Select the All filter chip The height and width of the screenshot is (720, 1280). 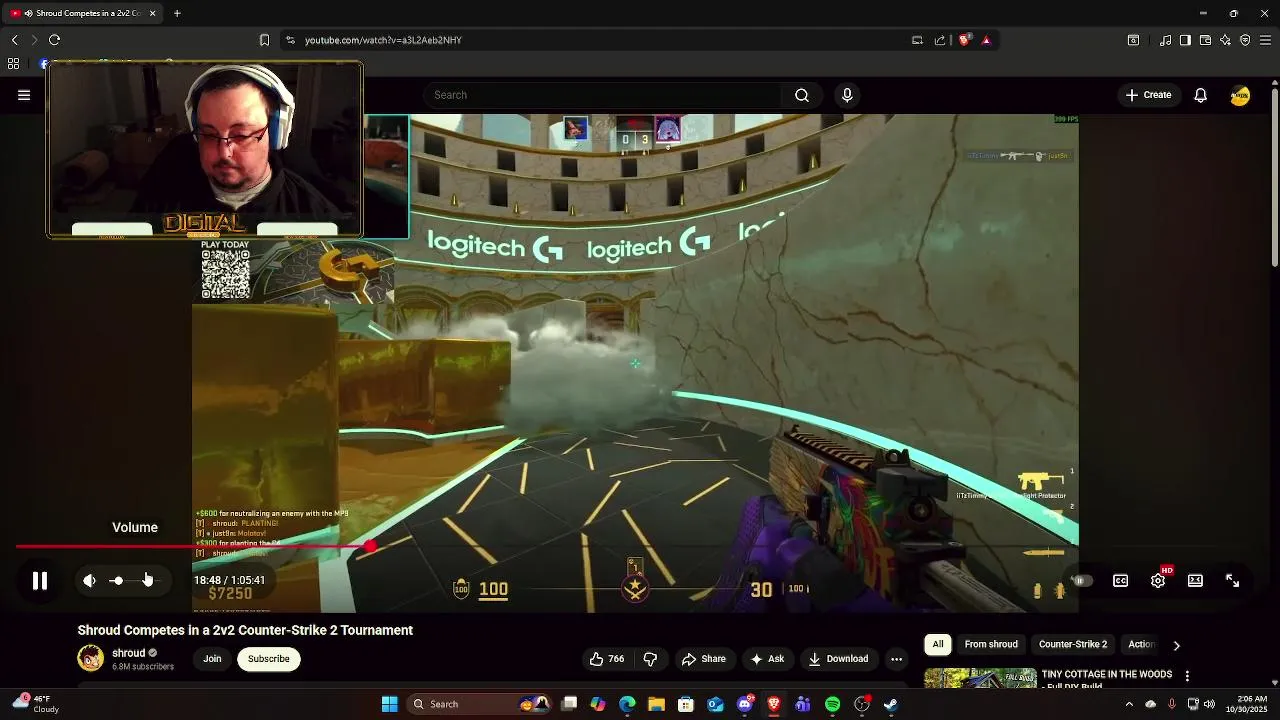click(x=938, y=645)
